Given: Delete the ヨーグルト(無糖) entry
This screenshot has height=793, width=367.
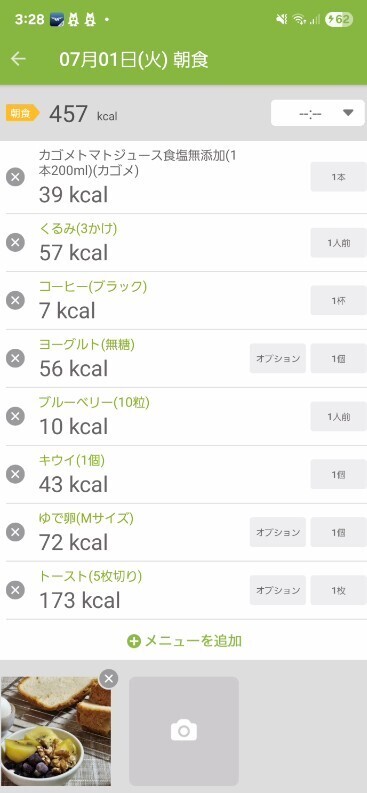Looking at the screenshot, I should [x=15, y=359].
